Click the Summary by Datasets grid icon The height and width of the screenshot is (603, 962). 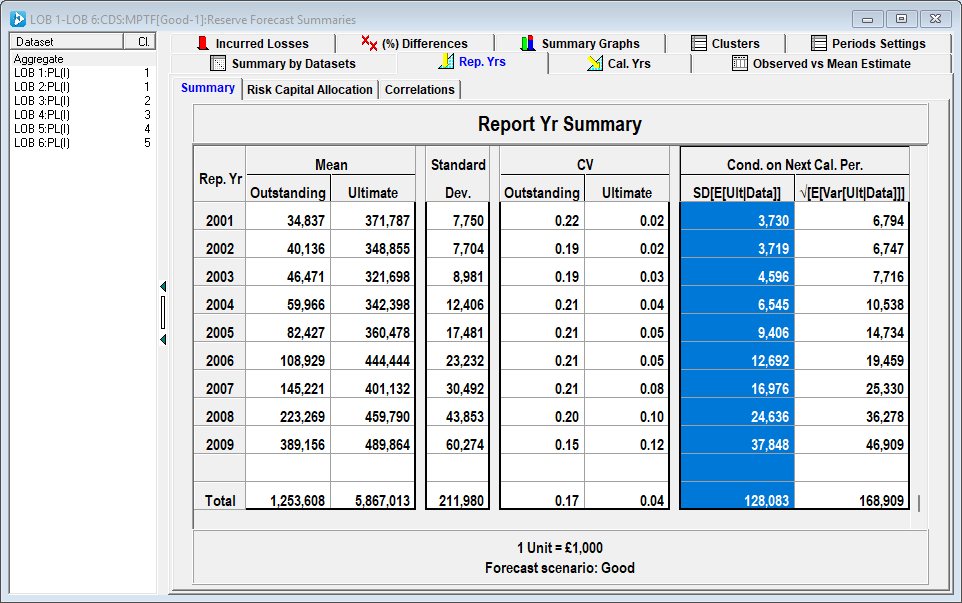(x=218, y=63)
